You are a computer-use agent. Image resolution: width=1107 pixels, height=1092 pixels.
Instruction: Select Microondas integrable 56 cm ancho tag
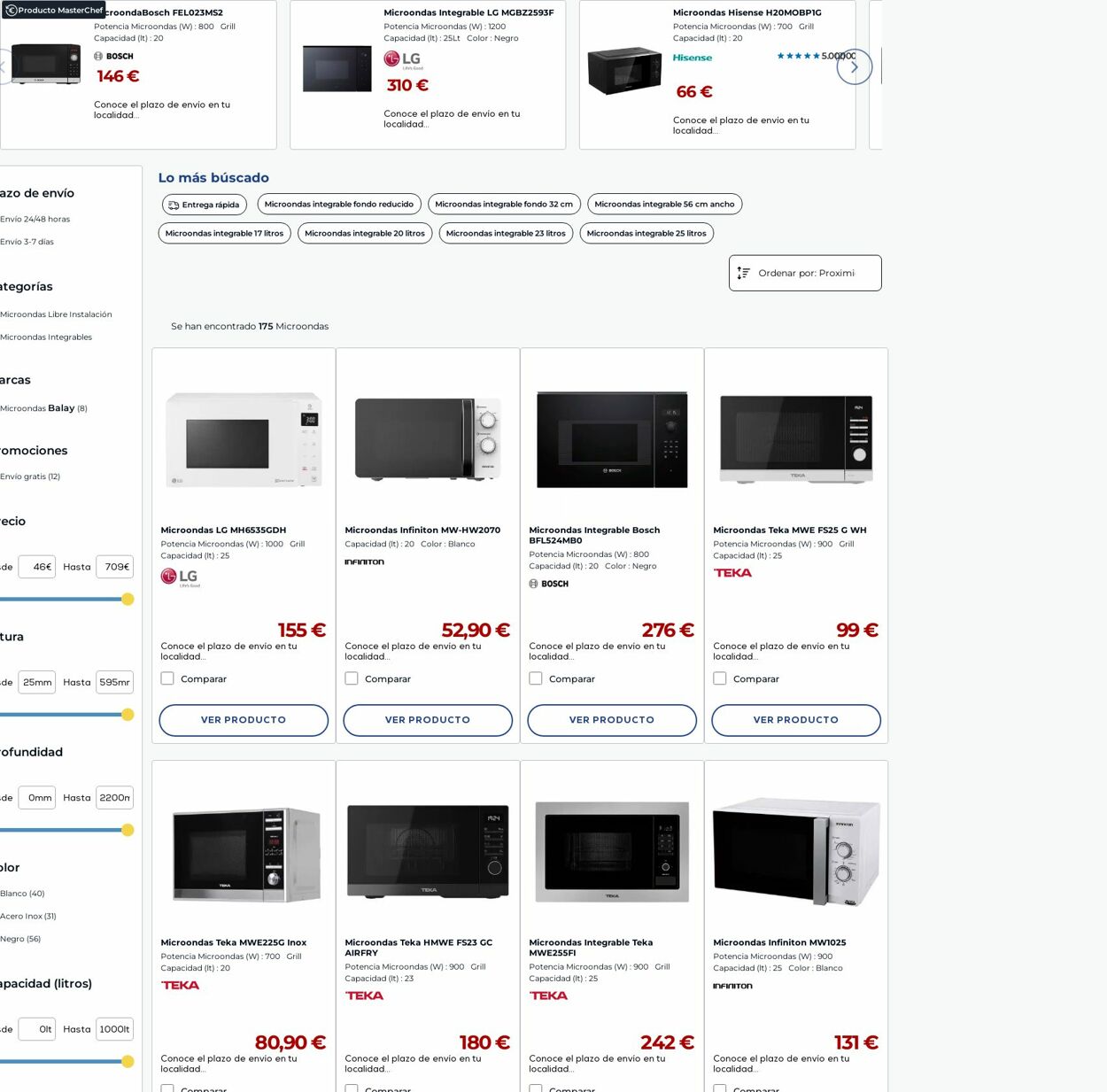664,205
